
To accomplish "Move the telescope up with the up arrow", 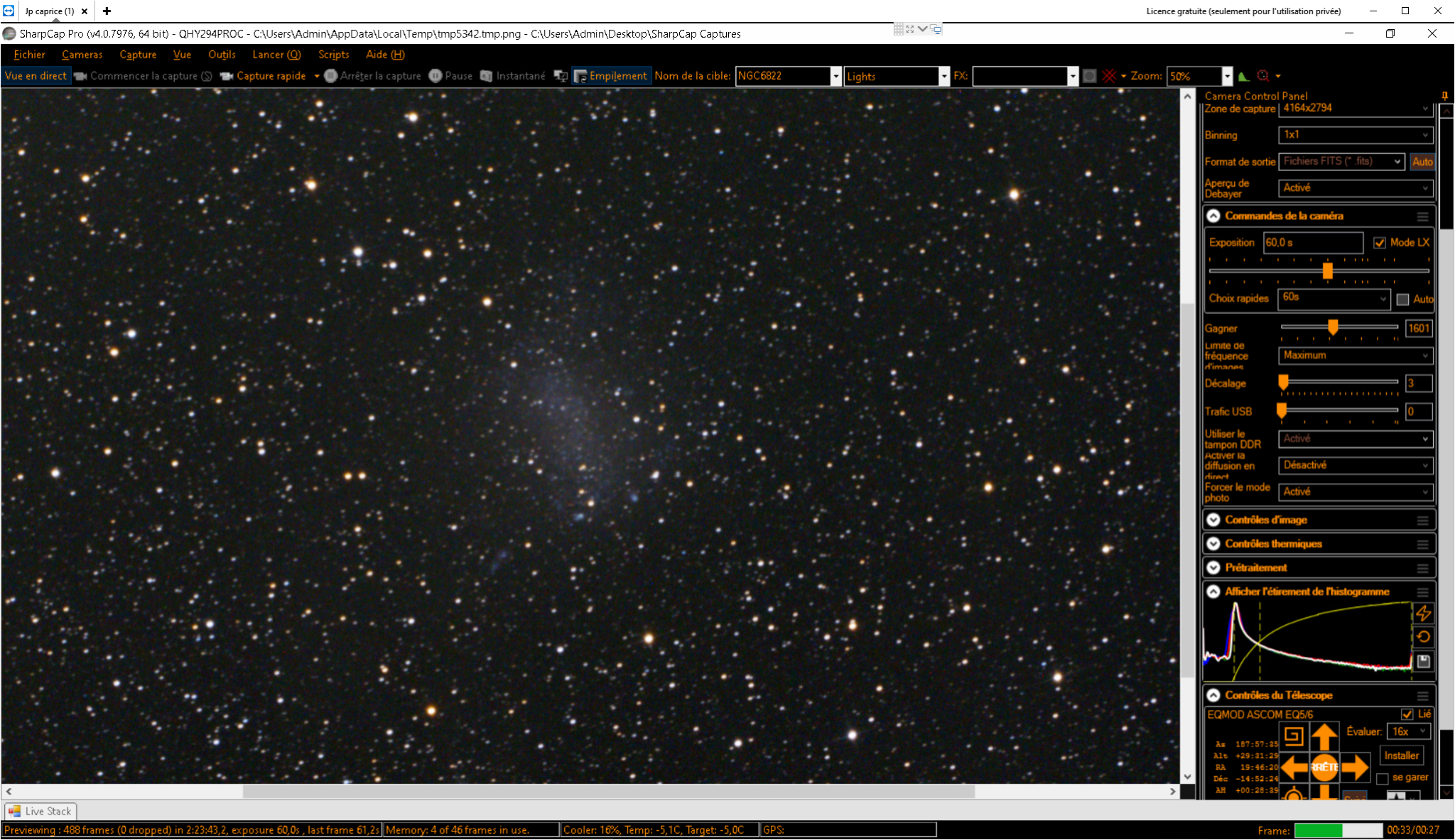I will pos(1324,737).
